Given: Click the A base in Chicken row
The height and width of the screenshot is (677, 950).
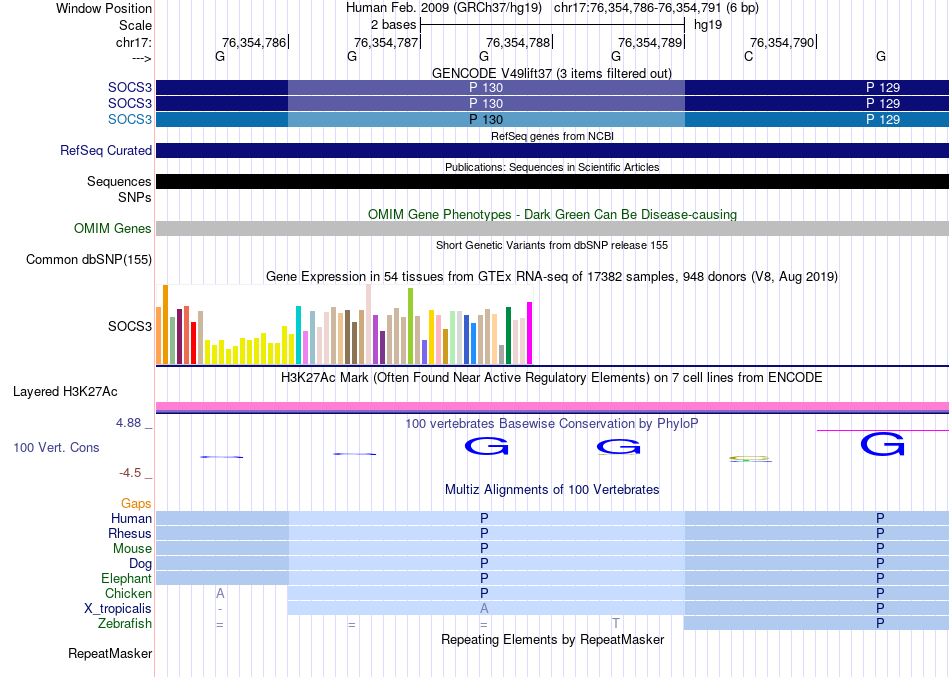Looking at the screenshot, I should click(x=220, y=593).
